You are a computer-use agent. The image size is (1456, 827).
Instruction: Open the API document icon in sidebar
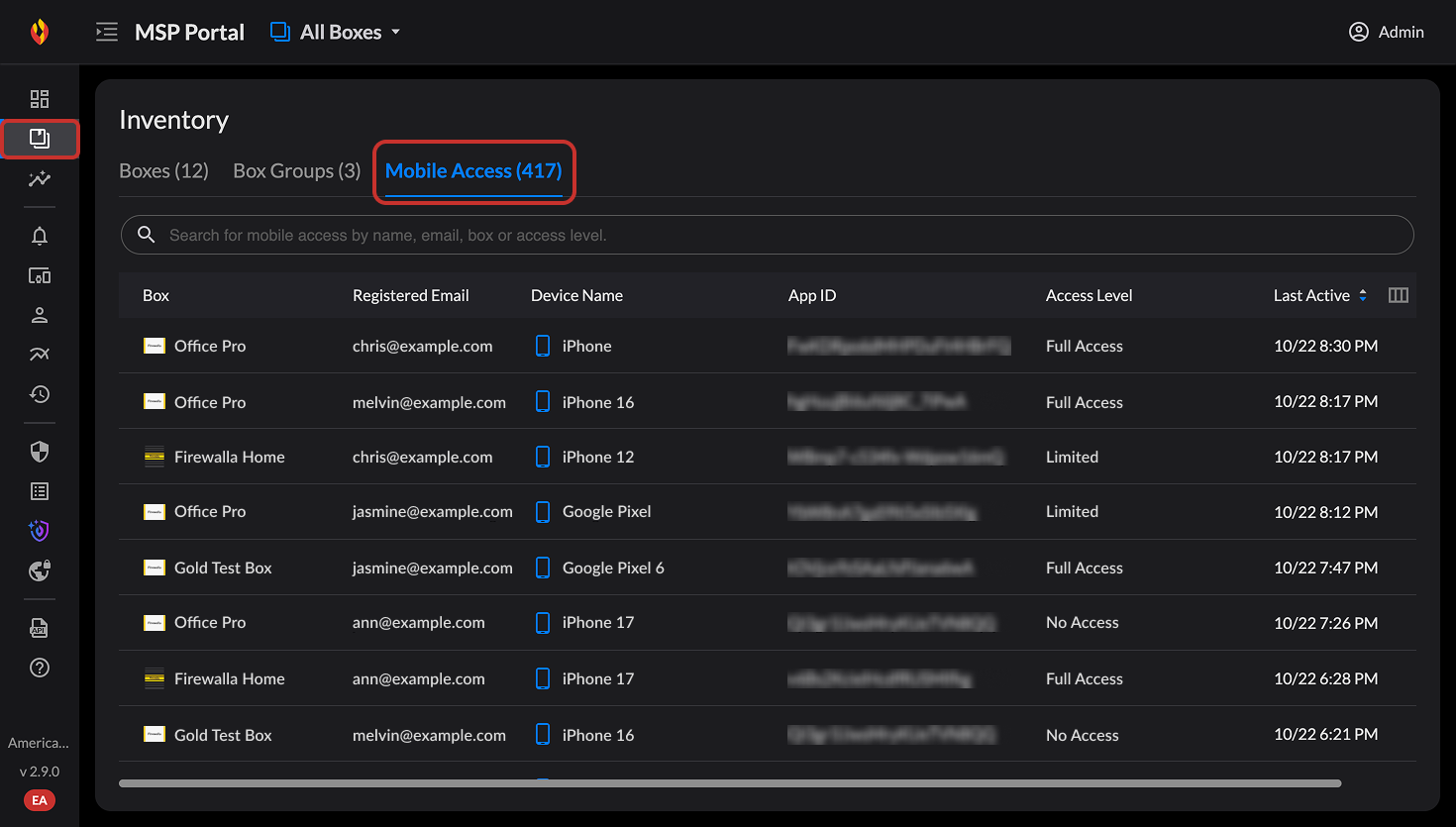(40, 628)
